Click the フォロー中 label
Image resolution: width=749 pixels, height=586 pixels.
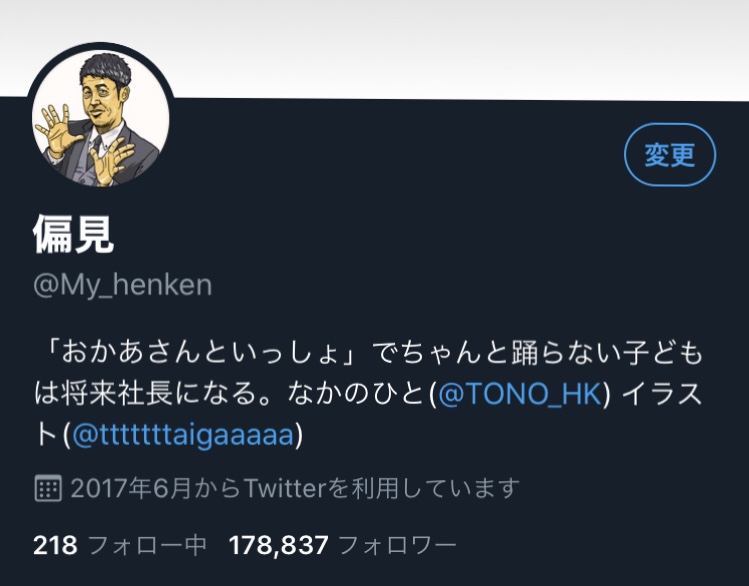pyautogui.click(x=148, y=545)
